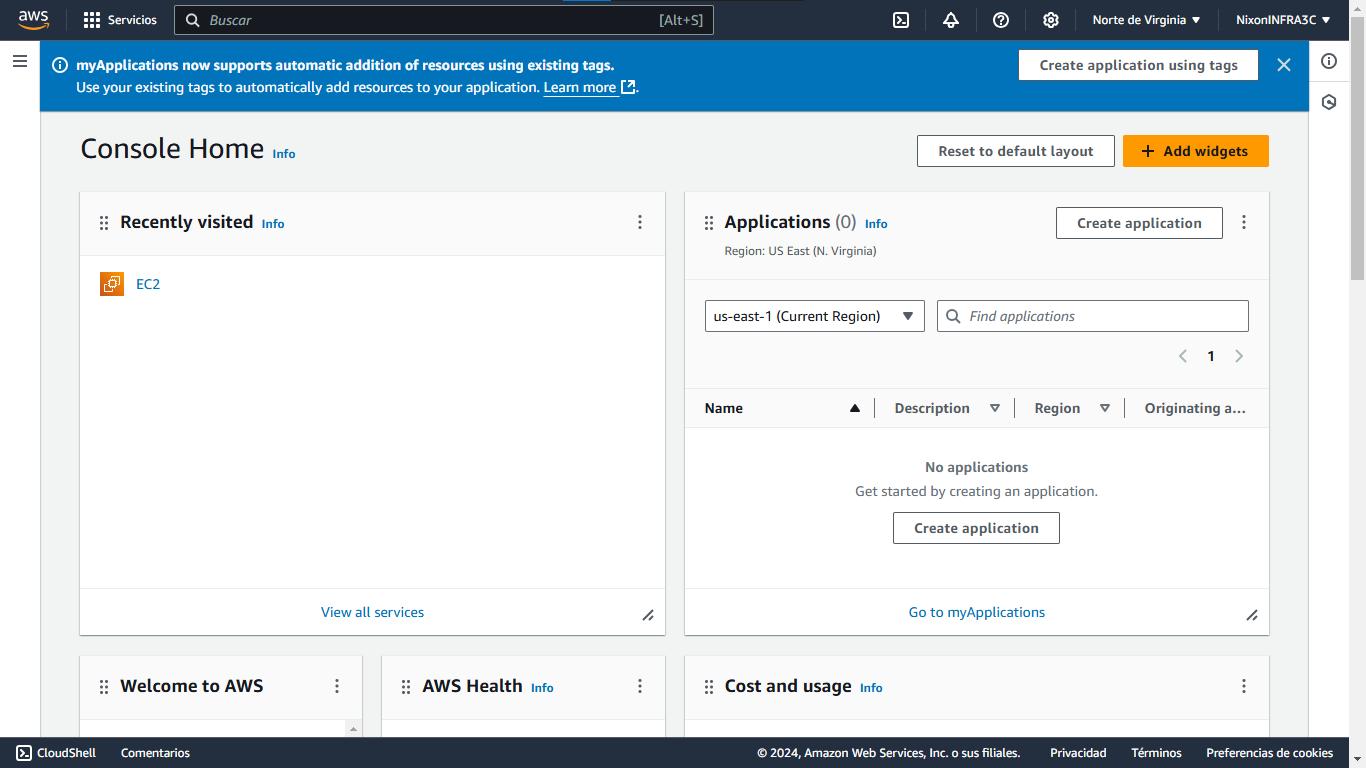Grab the AWS Health drag handle
The height and width of the screenshot is (768, 1366).
[x=406, y=687]
